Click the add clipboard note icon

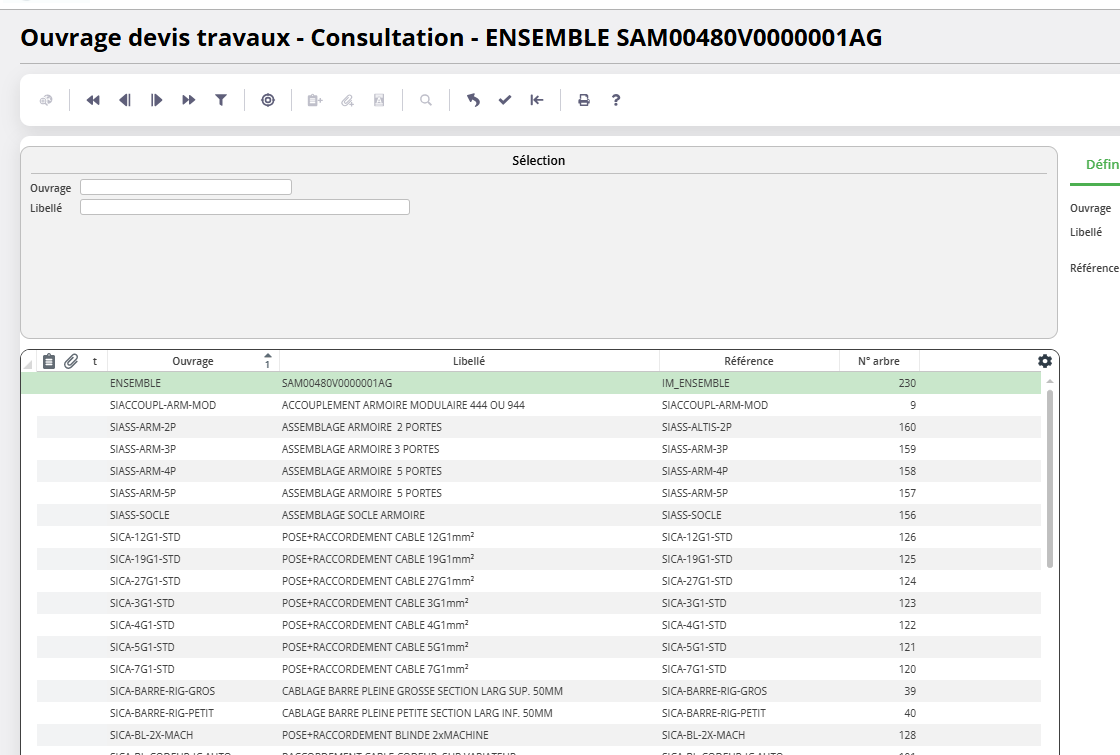coord(315,100)
